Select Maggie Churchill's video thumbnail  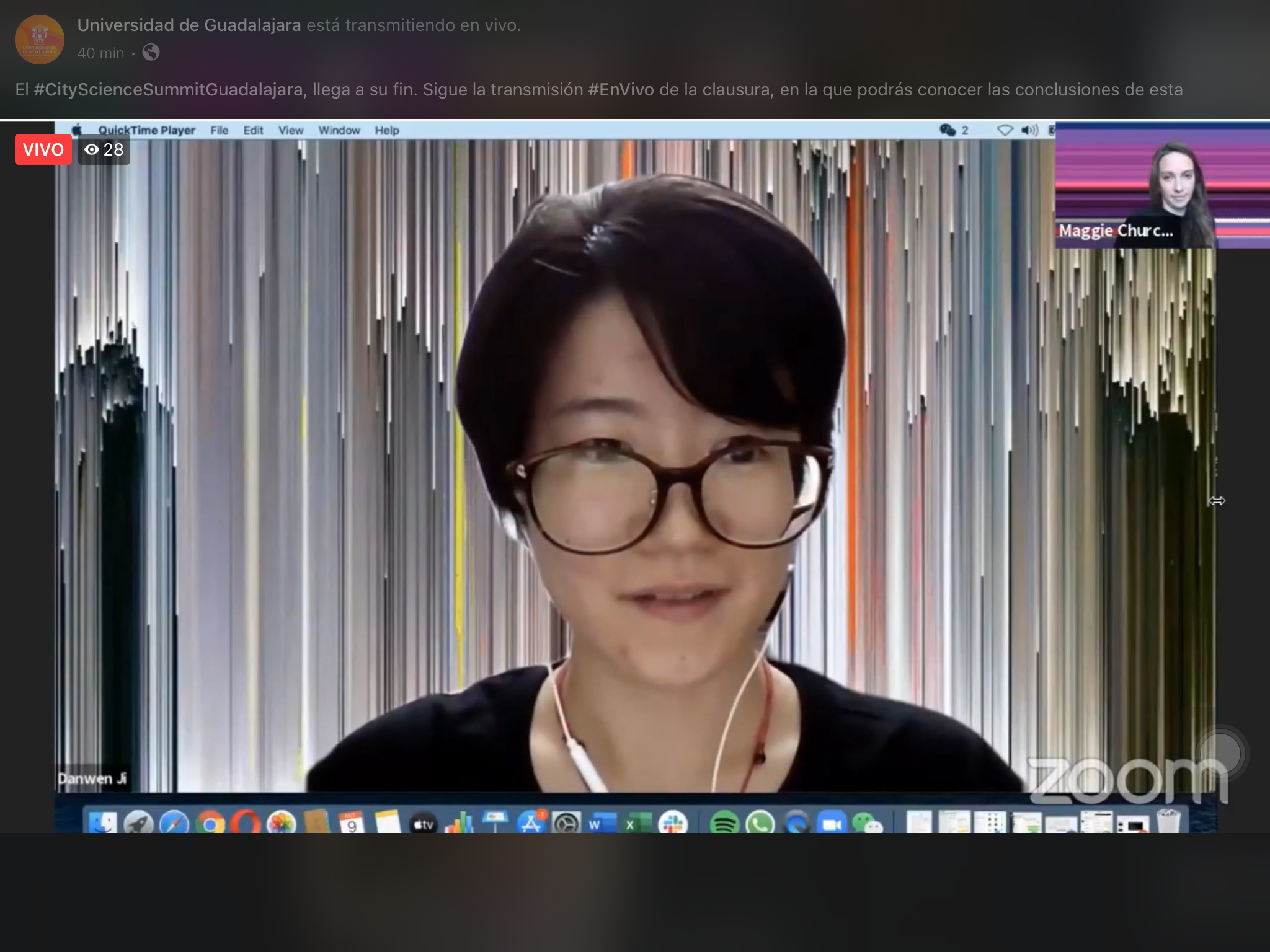click(x=1162, y=186)
